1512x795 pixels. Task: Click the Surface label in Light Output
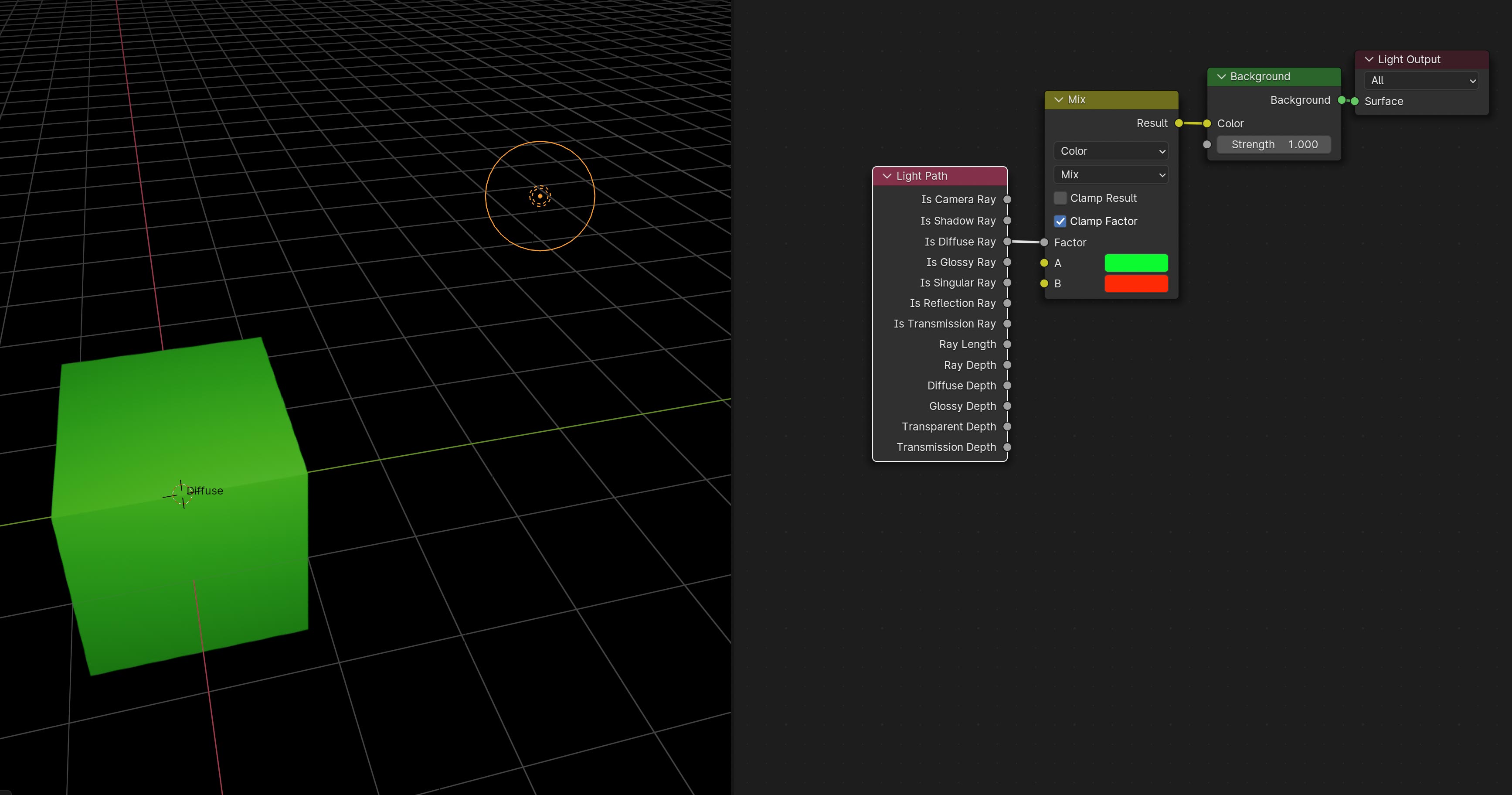tap(1383, 102)
